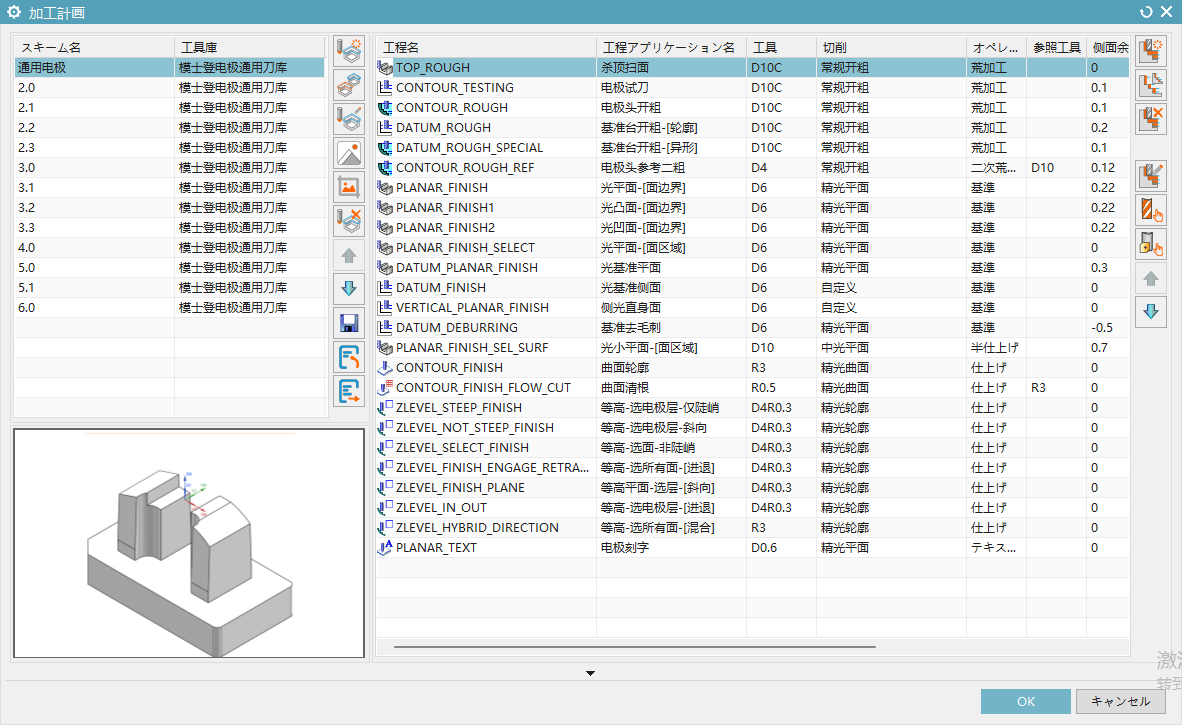The width and height of the screenshot is (1182, 725).
Task: Click the reset icon in the title bar
Action: pos(1146,12)
